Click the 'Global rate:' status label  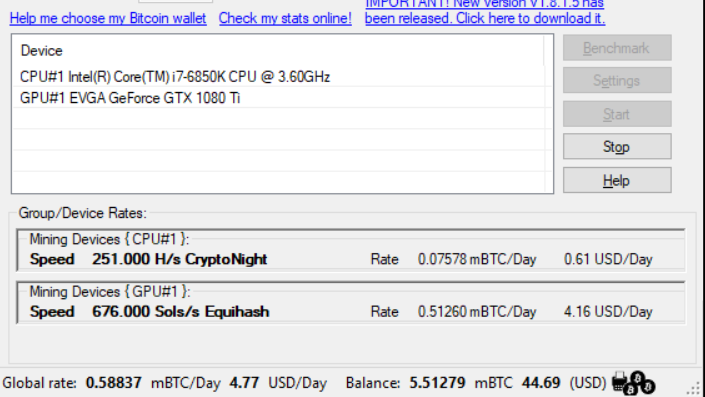(x=40, y=383)
